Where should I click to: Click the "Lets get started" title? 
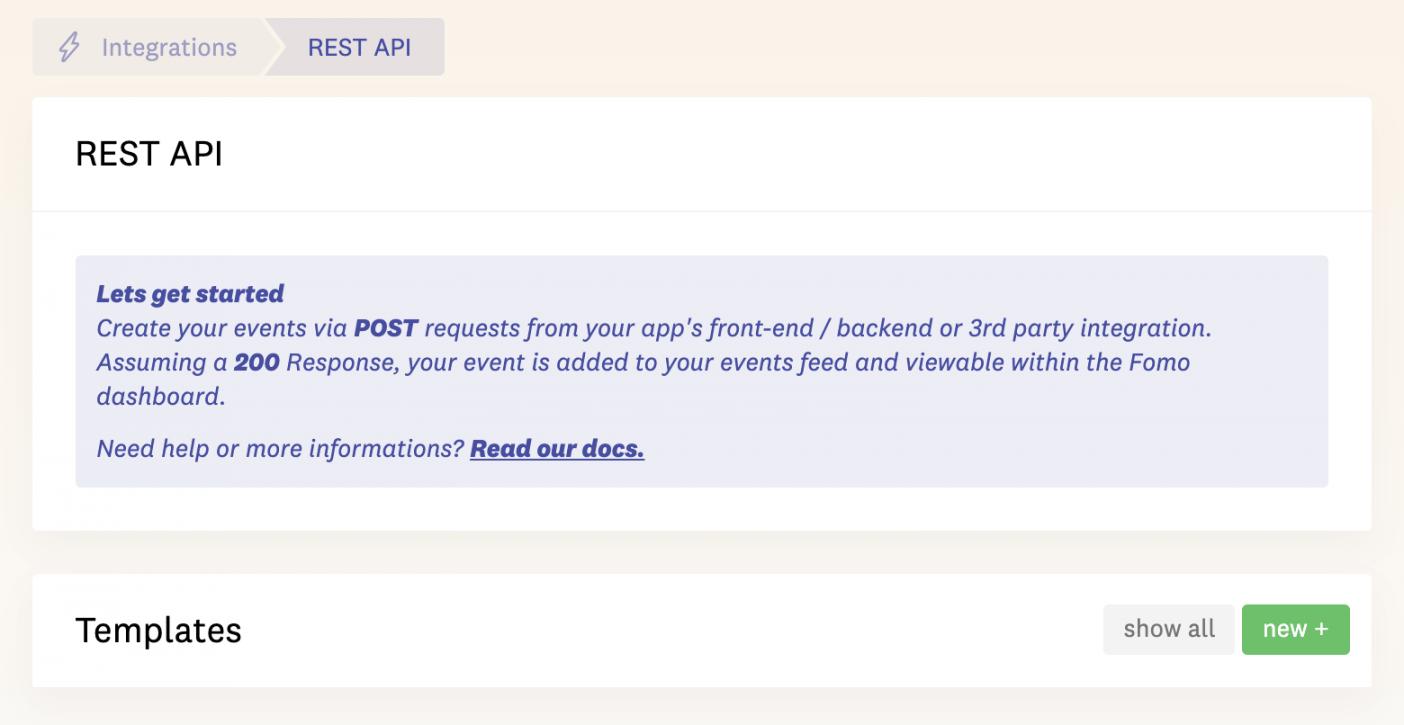pos(190,294)
